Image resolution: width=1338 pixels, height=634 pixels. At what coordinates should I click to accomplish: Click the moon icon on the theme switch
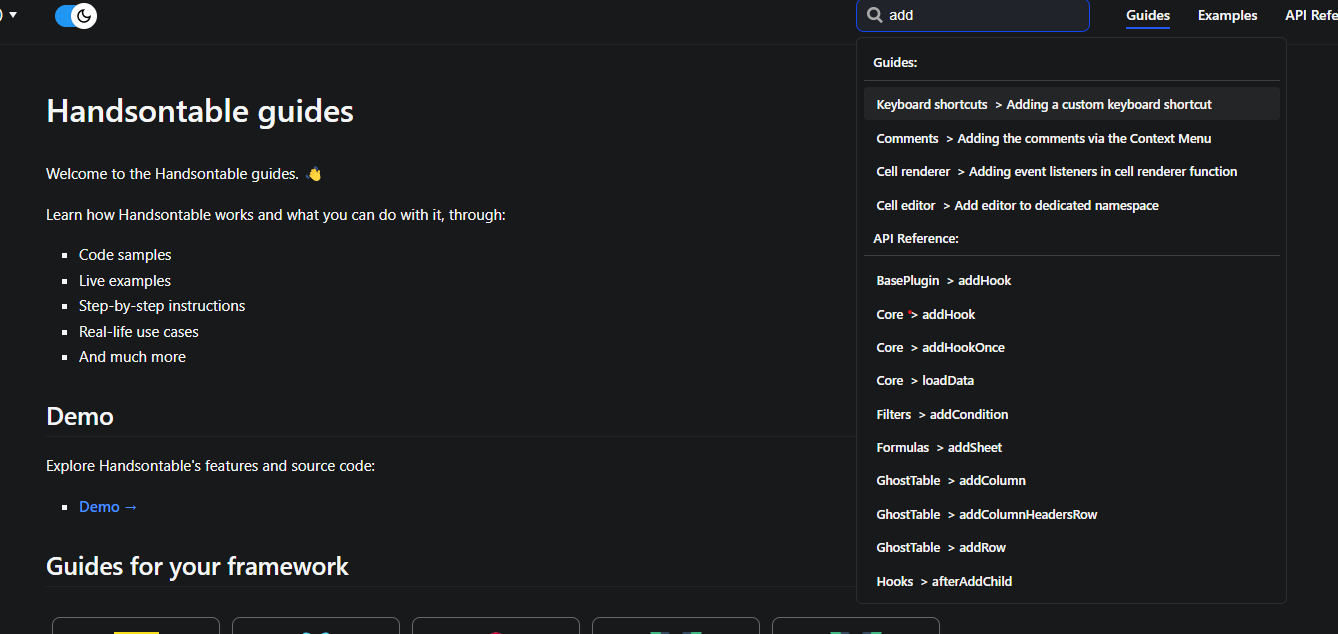click(x=84, y=15)
